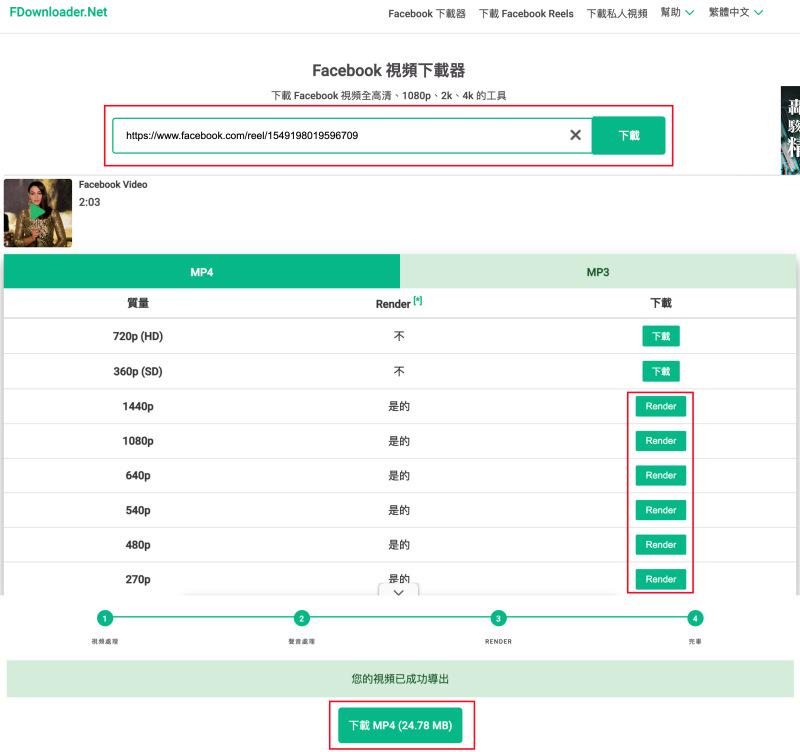Click the green 下載 button beside the URL

[x=629, y=136]
